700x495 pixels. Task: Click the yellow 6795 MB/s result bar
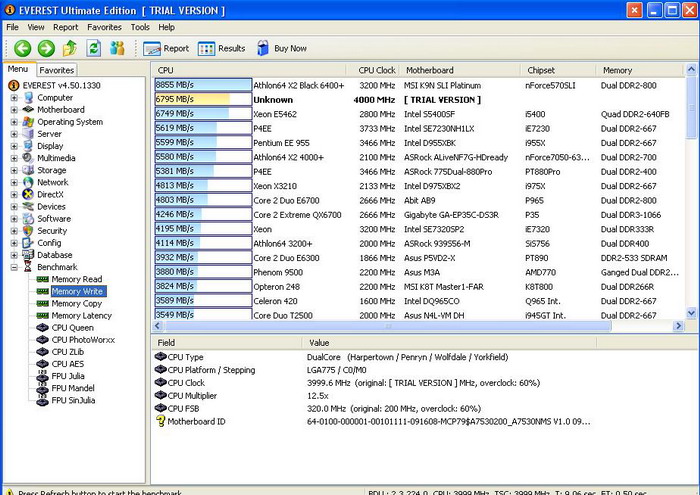click(x=203, y=99)
